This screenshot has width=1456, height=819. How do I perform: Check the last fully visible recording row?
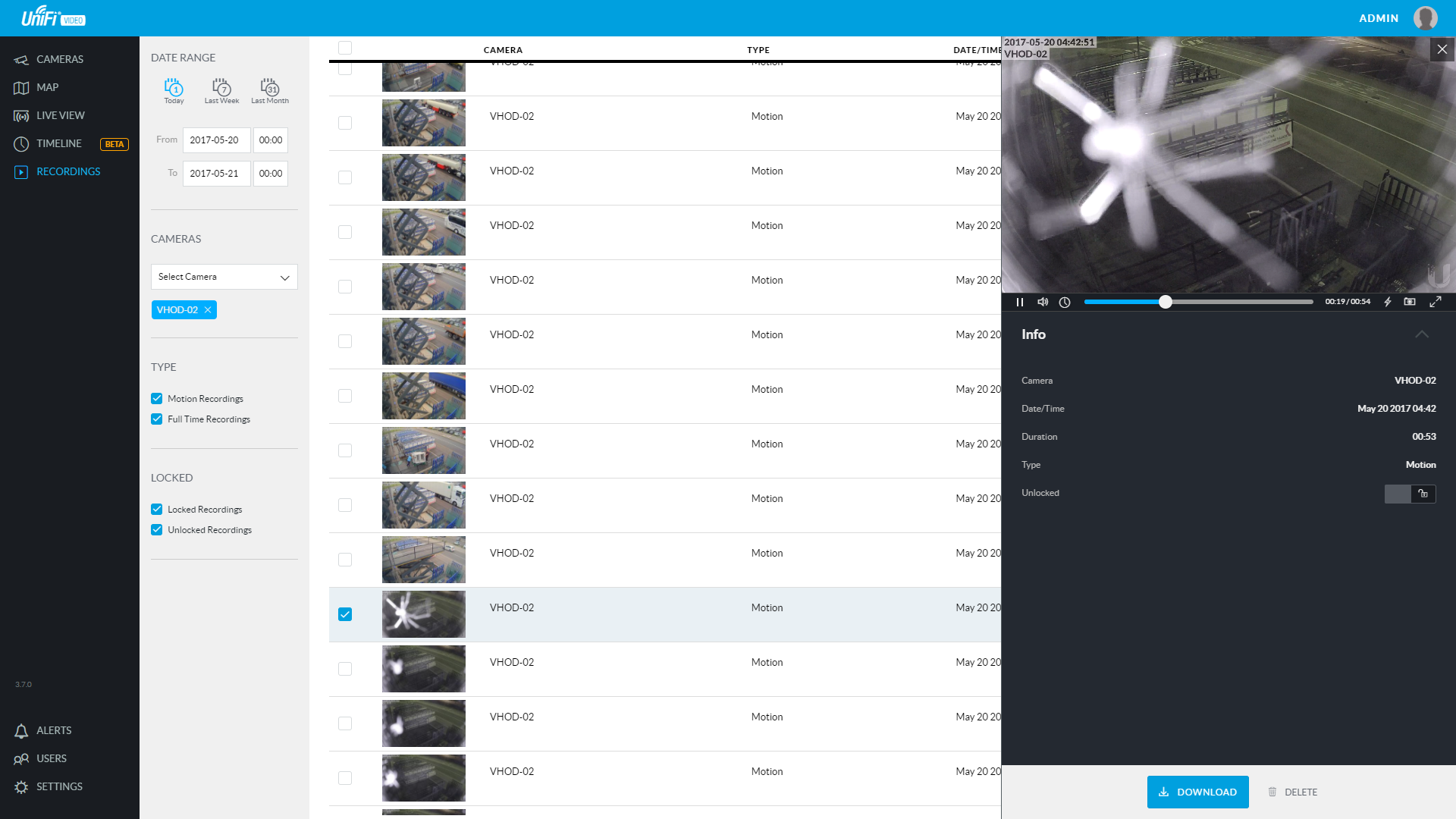point(345,778)
